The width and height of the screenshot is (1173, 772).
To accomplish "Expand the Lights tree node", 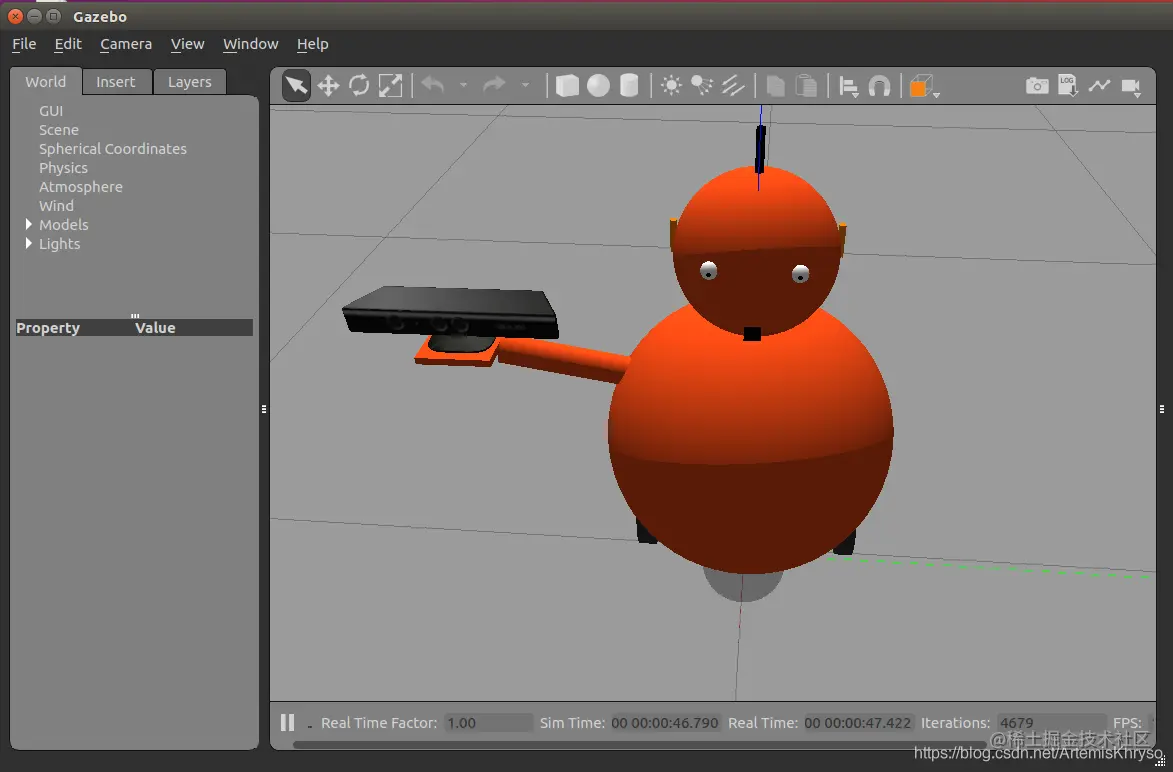I will [28, 243].
